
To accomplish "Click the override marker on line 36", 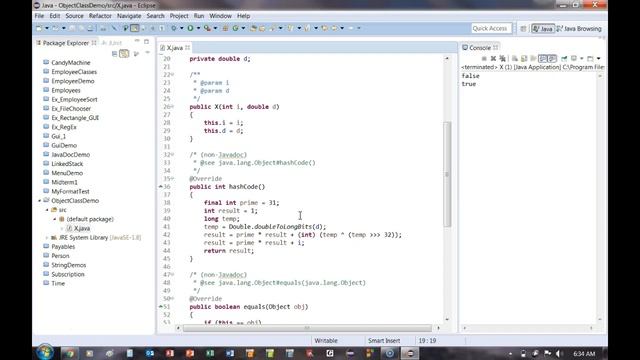I will pos(160,187).
